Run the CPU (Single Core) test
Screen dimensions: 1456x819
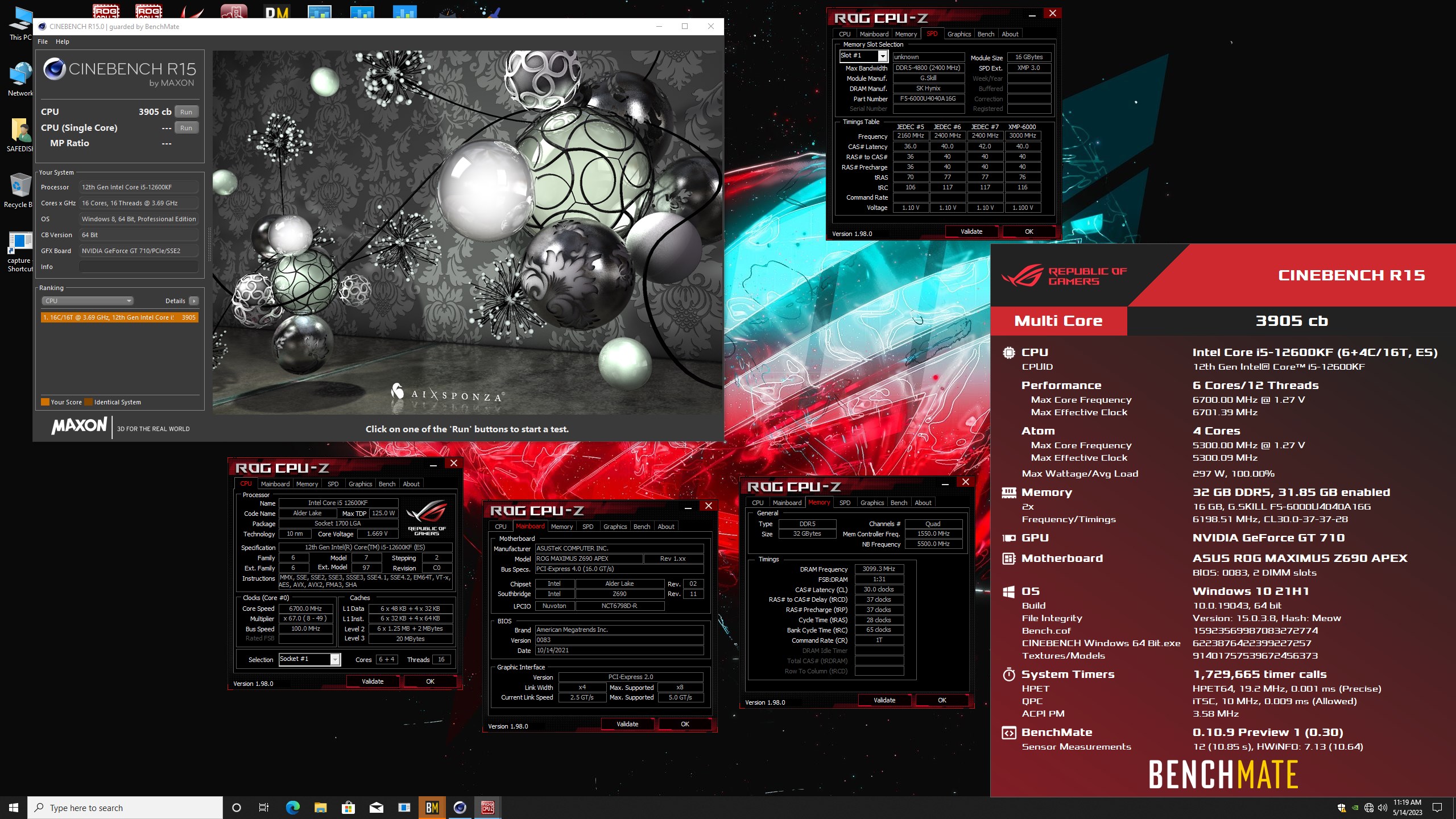[186, 128]
